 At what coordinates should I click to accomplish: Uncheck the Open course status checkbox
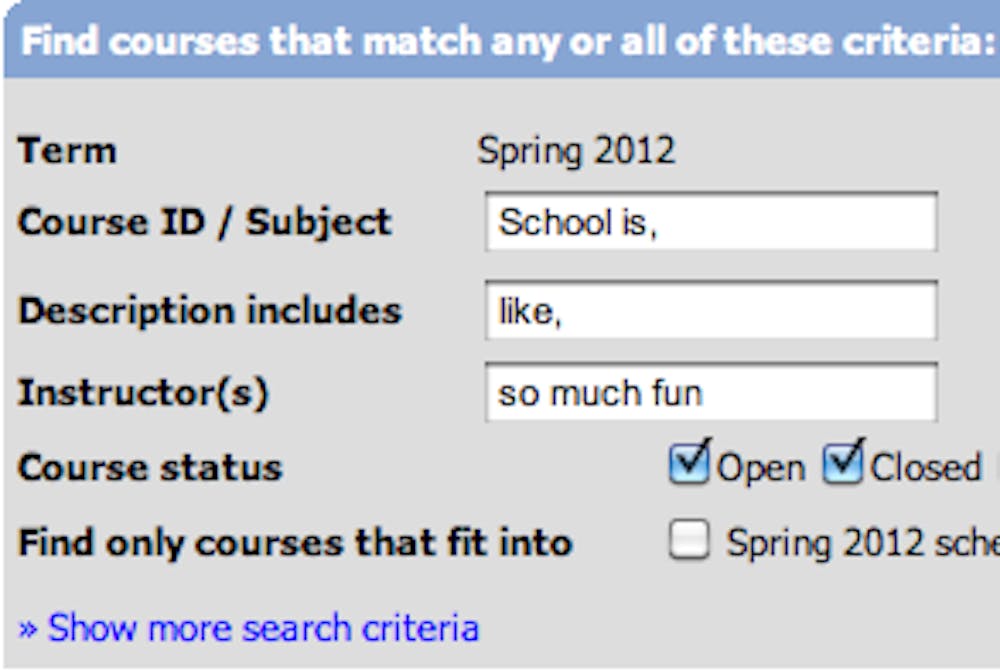(x=689, y=464)
